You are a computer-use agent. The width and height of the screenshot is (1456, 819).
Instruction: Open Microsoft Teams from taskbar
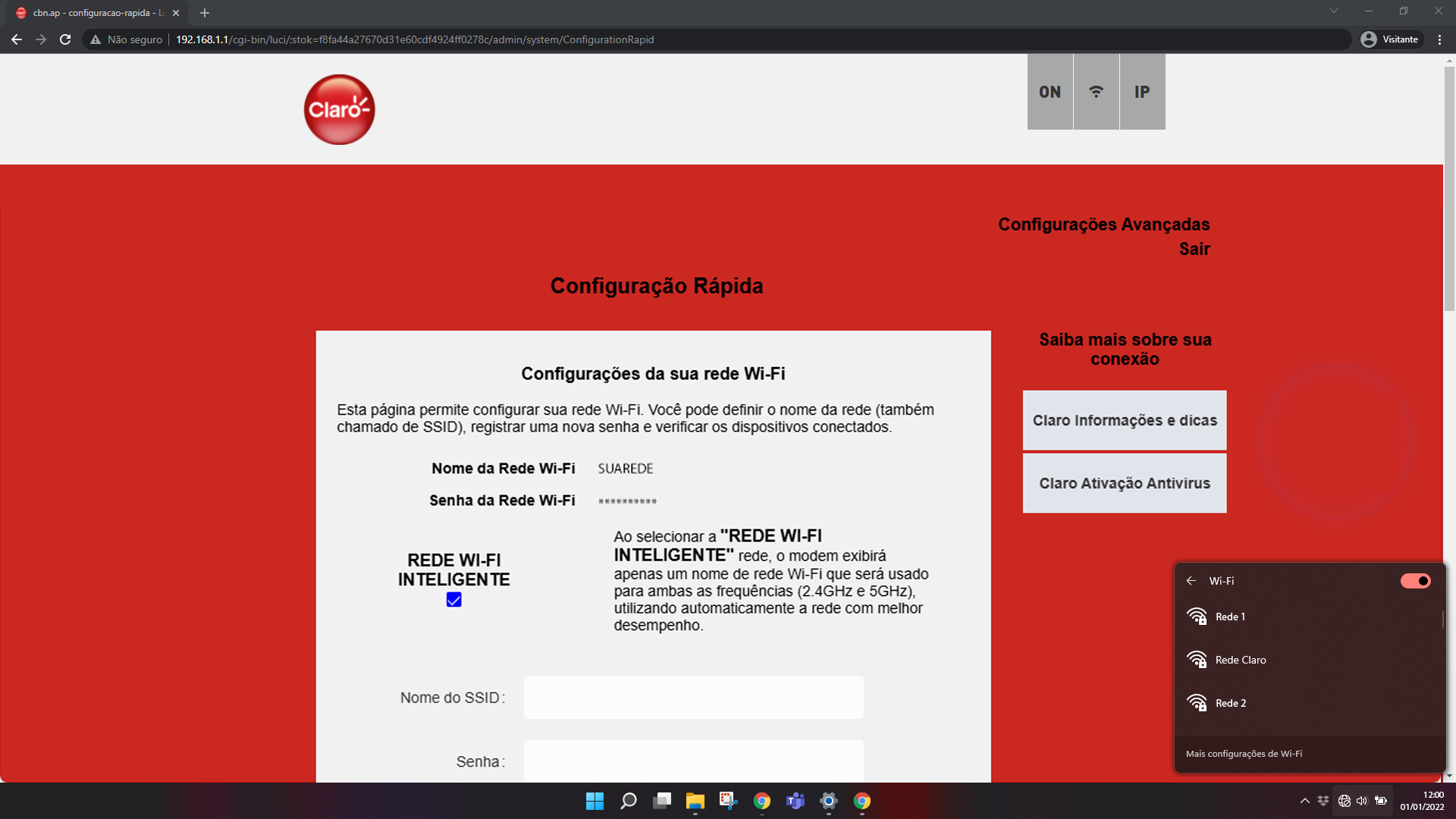pos(795,801)
